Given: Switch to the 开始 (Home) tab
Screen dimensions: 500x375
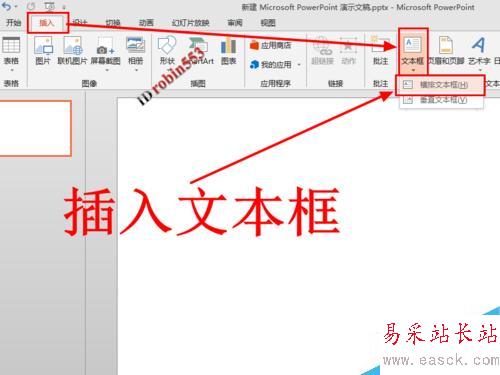Looking at the screenshot, I should click(13, 23).
